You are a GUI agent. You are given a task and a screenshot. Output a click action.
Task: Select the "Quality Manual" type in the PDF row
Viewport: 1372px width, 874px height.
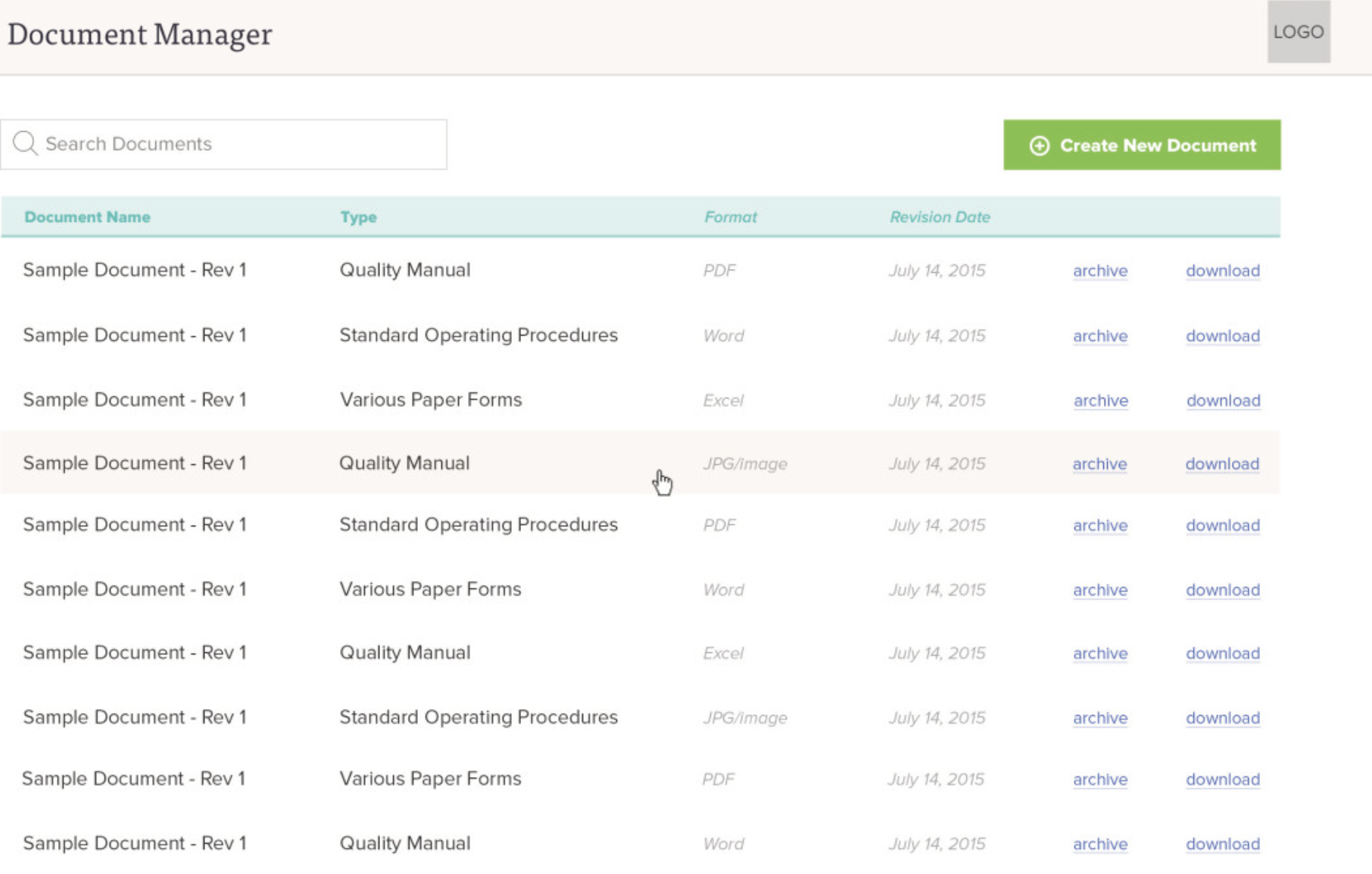(x=405, y=270)
